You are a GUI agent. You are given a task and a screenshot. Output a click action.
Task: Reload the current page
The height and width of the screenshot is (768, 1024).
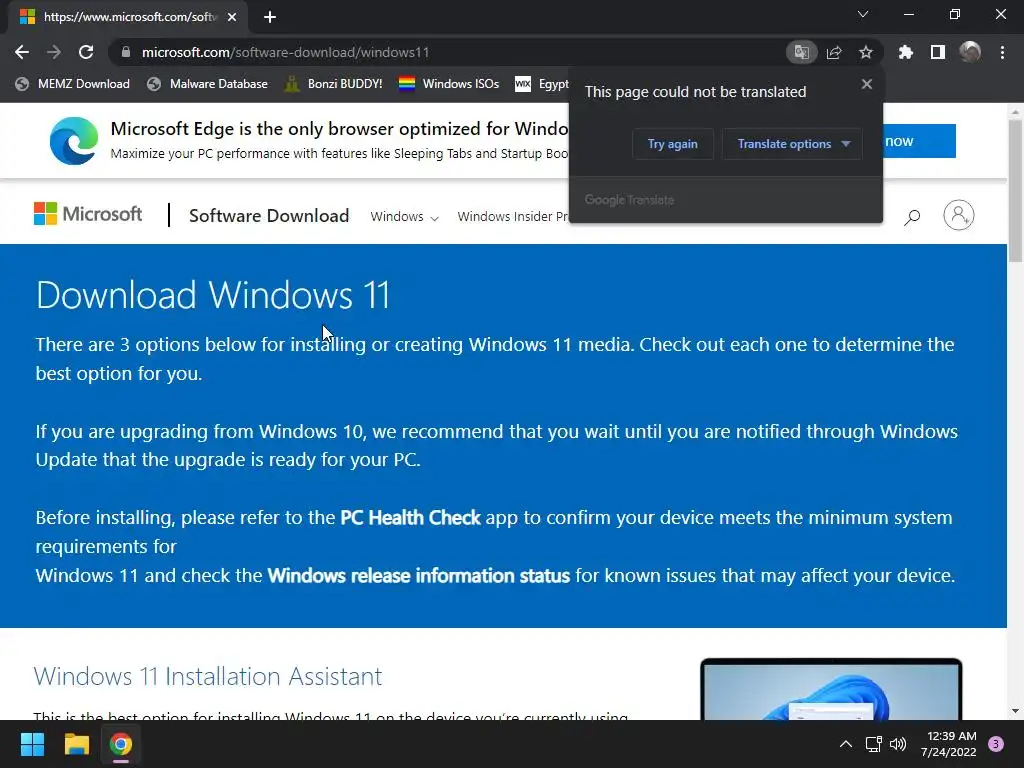pos(86,52)
